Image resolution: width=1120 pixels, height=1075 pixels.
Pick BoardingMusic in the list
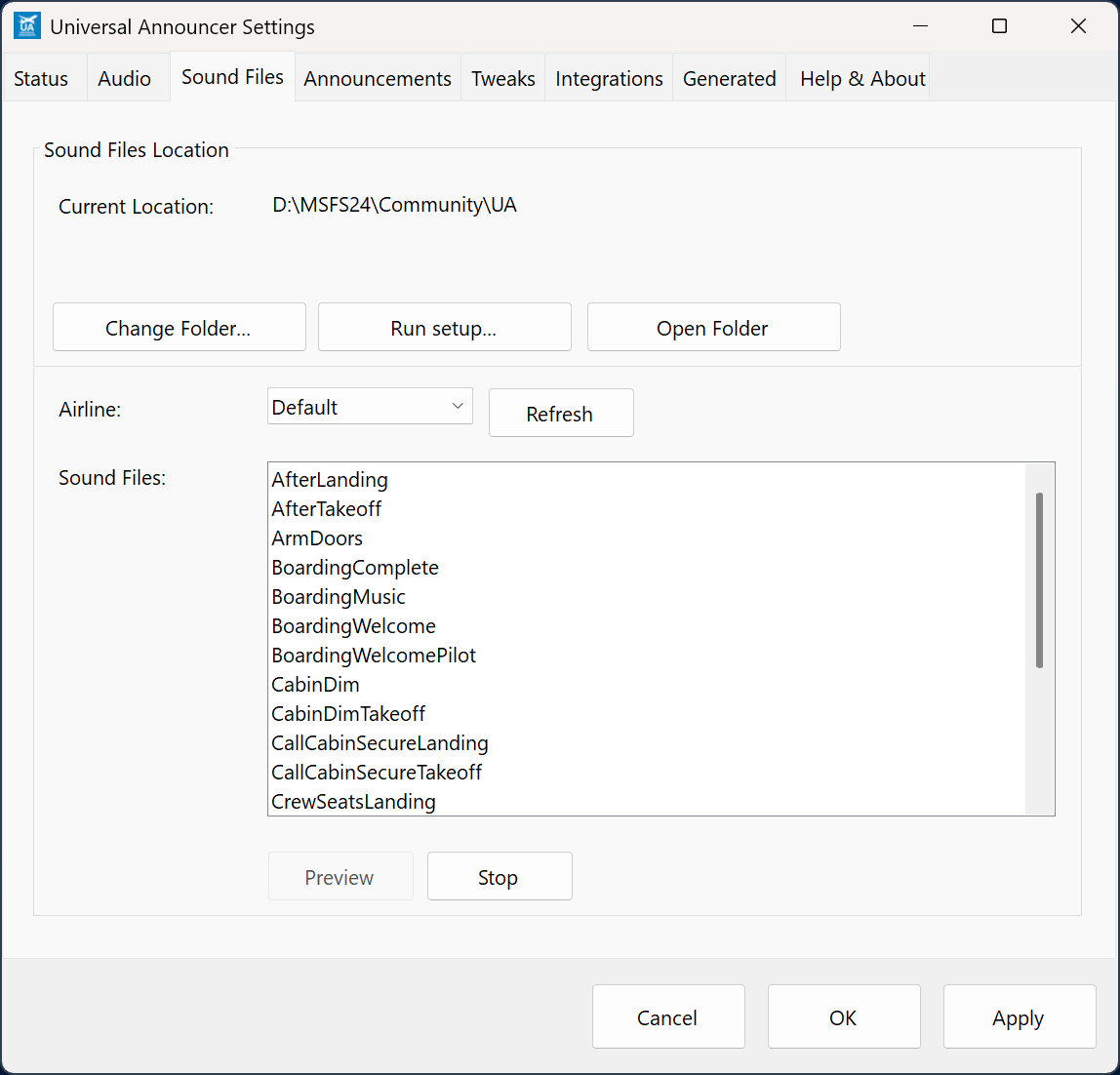tap(647, 597)
